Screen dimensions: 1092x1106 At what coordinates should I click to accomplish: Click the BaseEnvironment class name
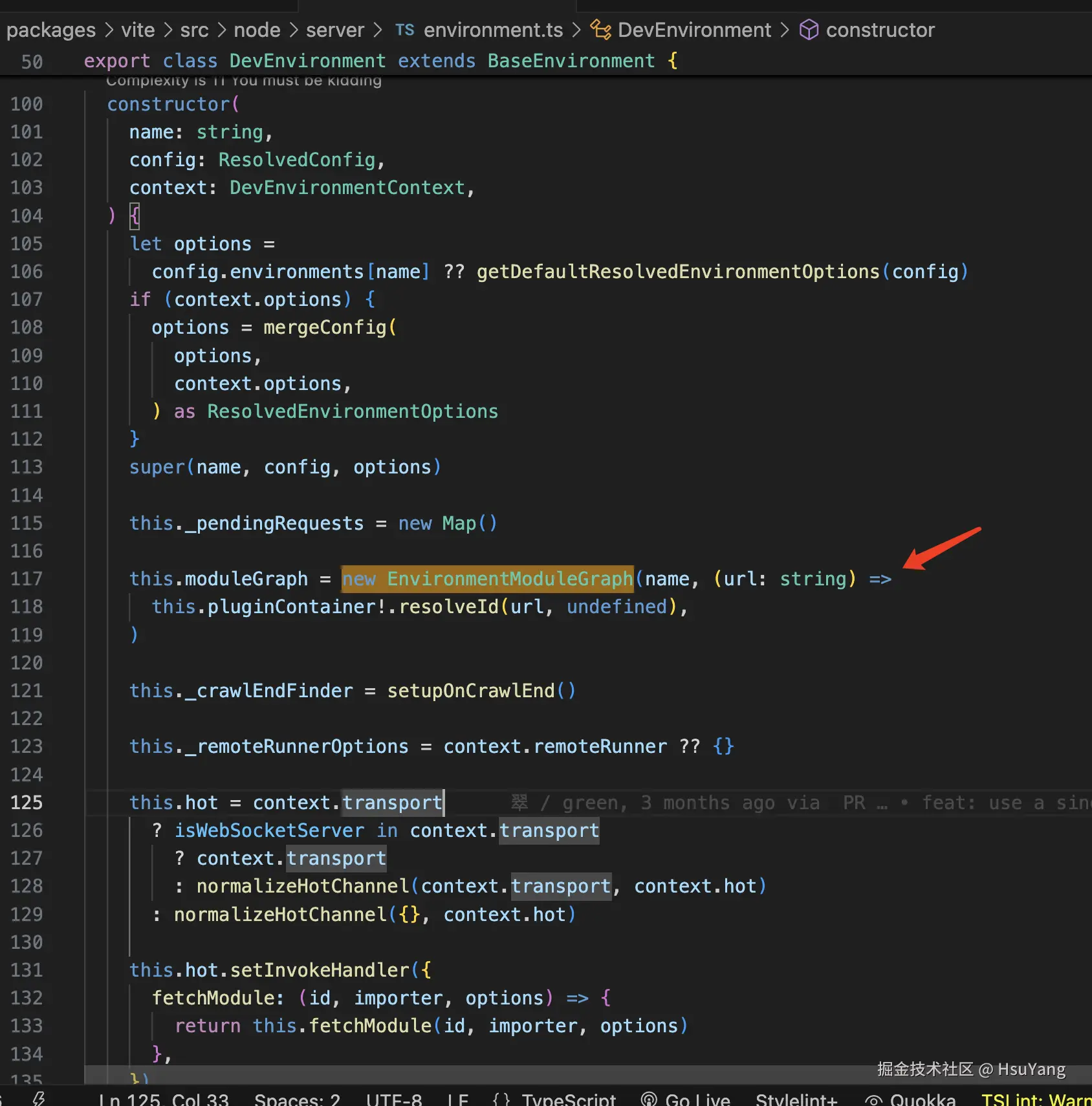click(x=571, y=61)
